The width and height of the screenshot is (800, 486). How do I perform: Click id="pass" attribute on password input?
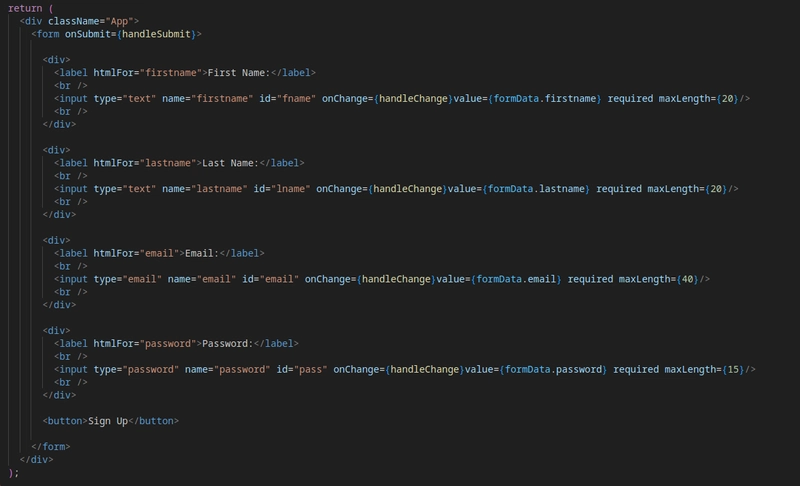pos(302,369)
